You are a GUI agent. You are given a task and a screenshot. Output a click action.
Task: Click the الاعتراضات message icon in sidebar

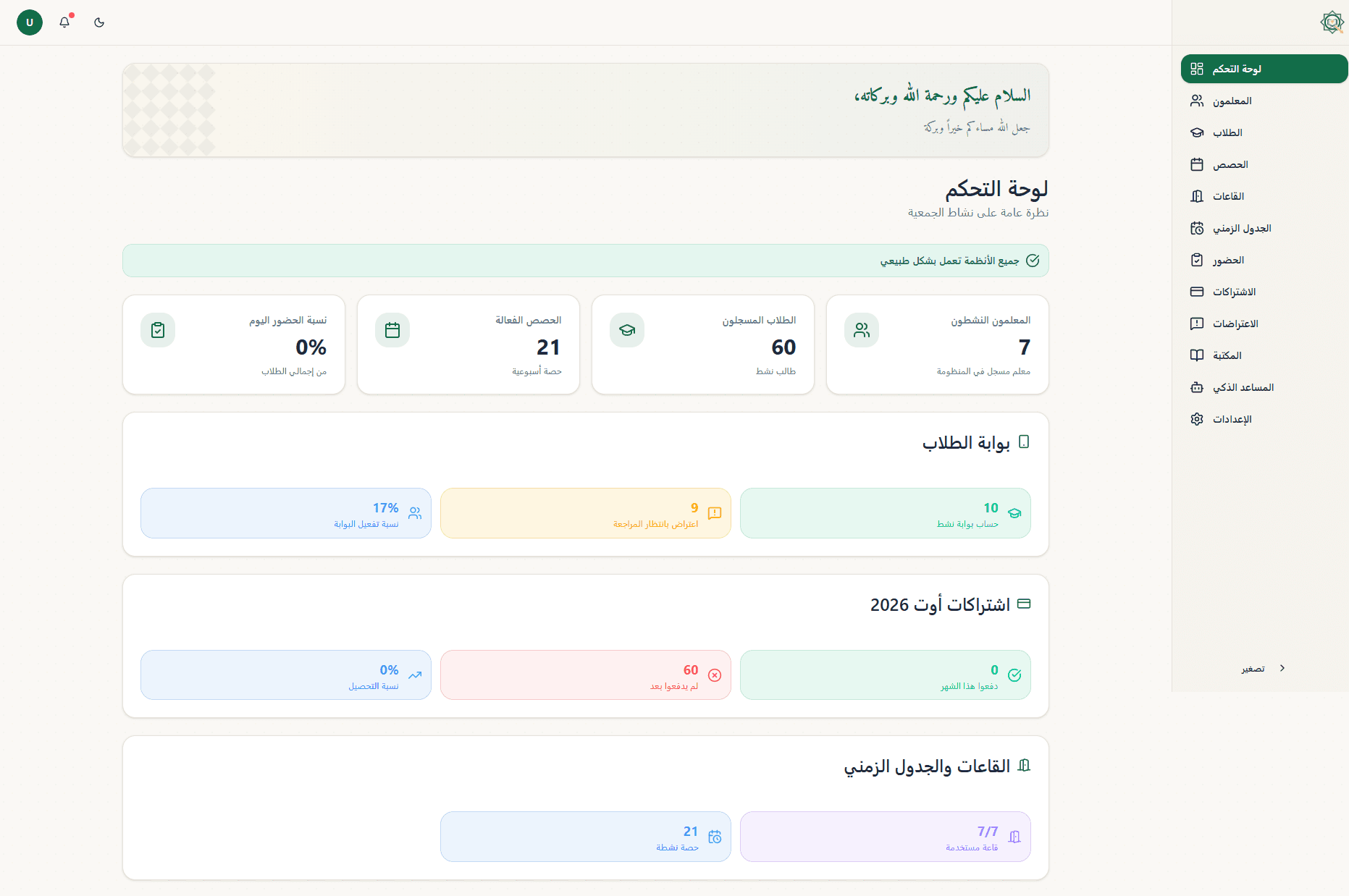[x=1197, y=324]
